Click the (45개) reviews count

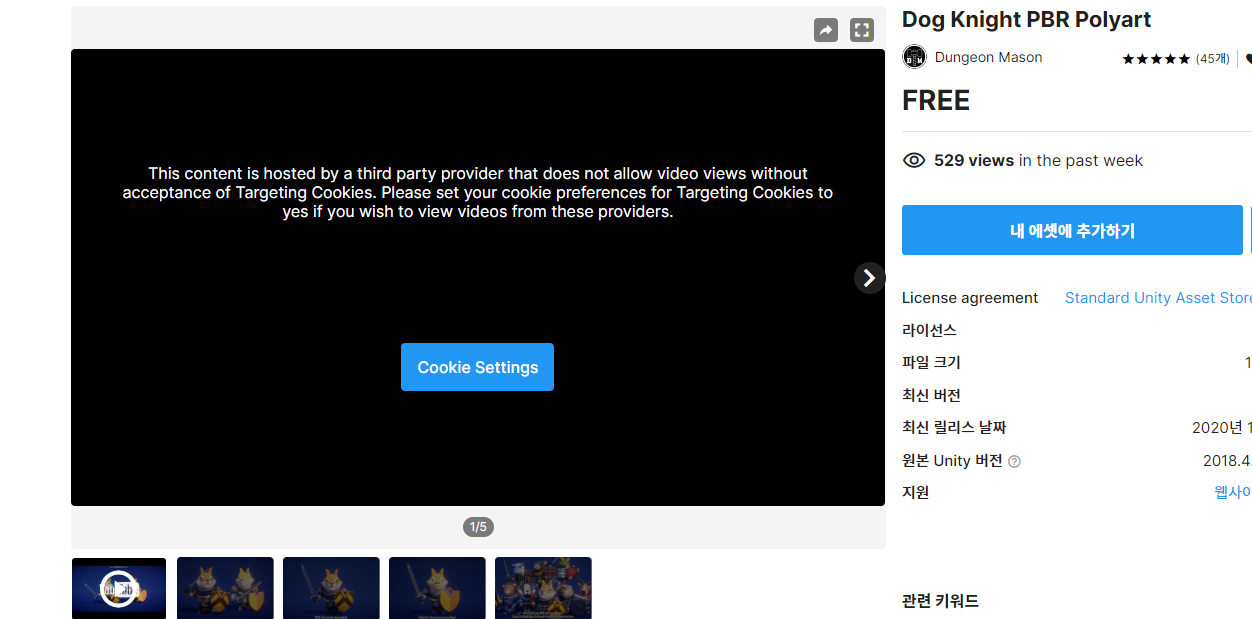click(1213, 59)
